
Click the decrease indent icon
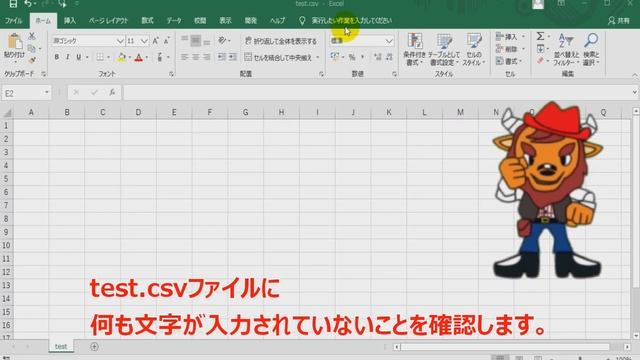[x=222, y=57]
